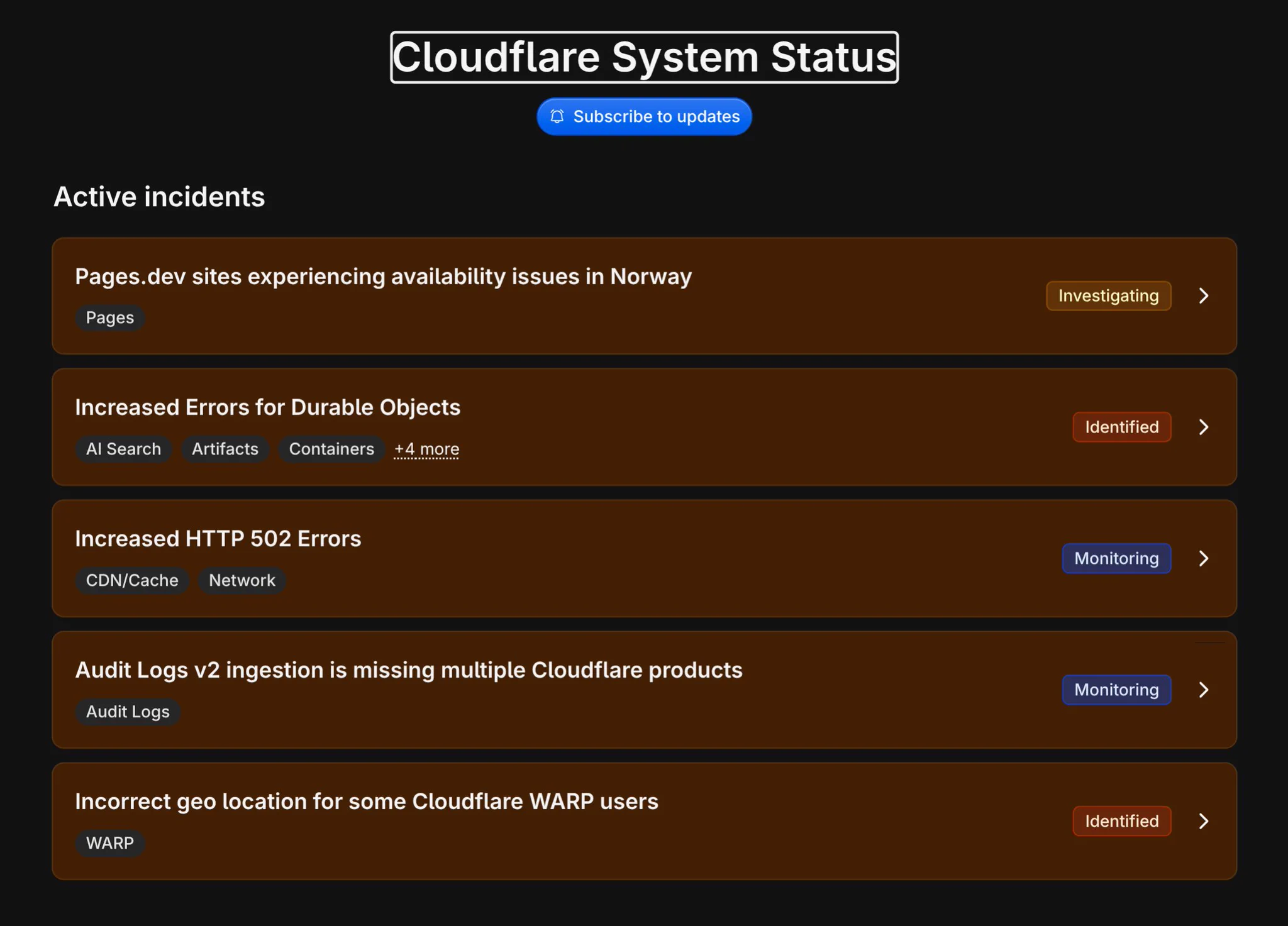
Task: Select the Pages component tag
Action: pos(110,317)
